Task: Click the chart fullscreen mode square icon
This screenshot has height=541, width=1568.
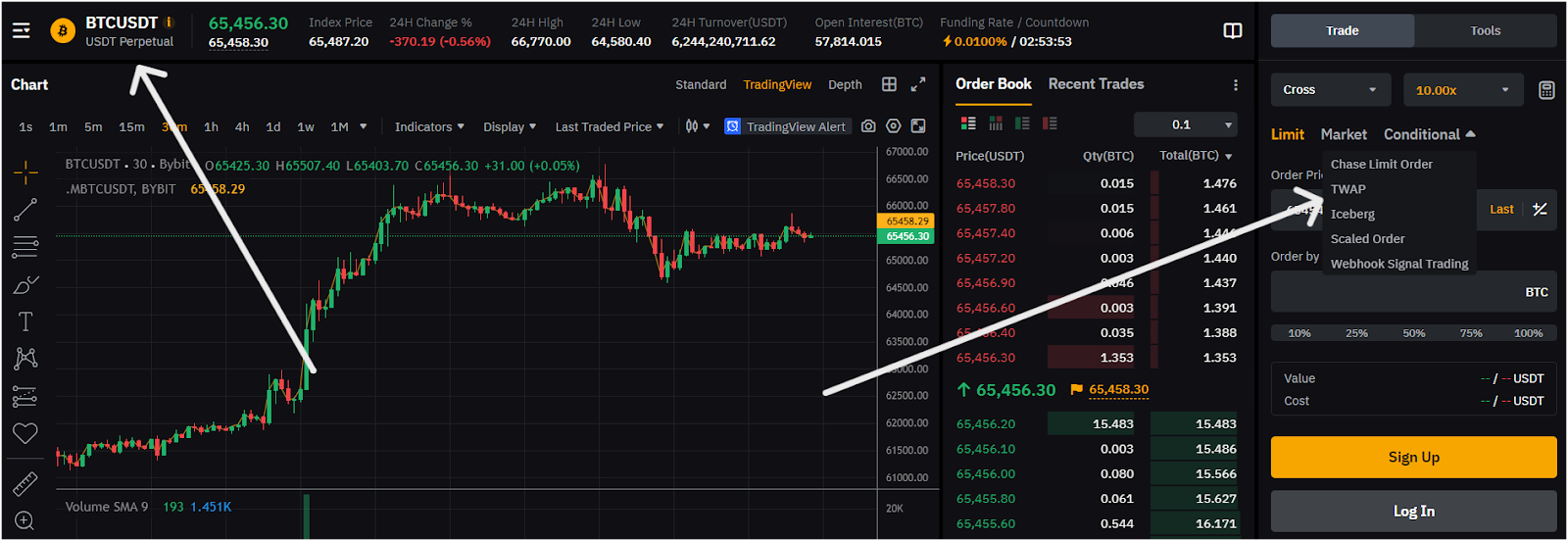Action: coord(918,126)
